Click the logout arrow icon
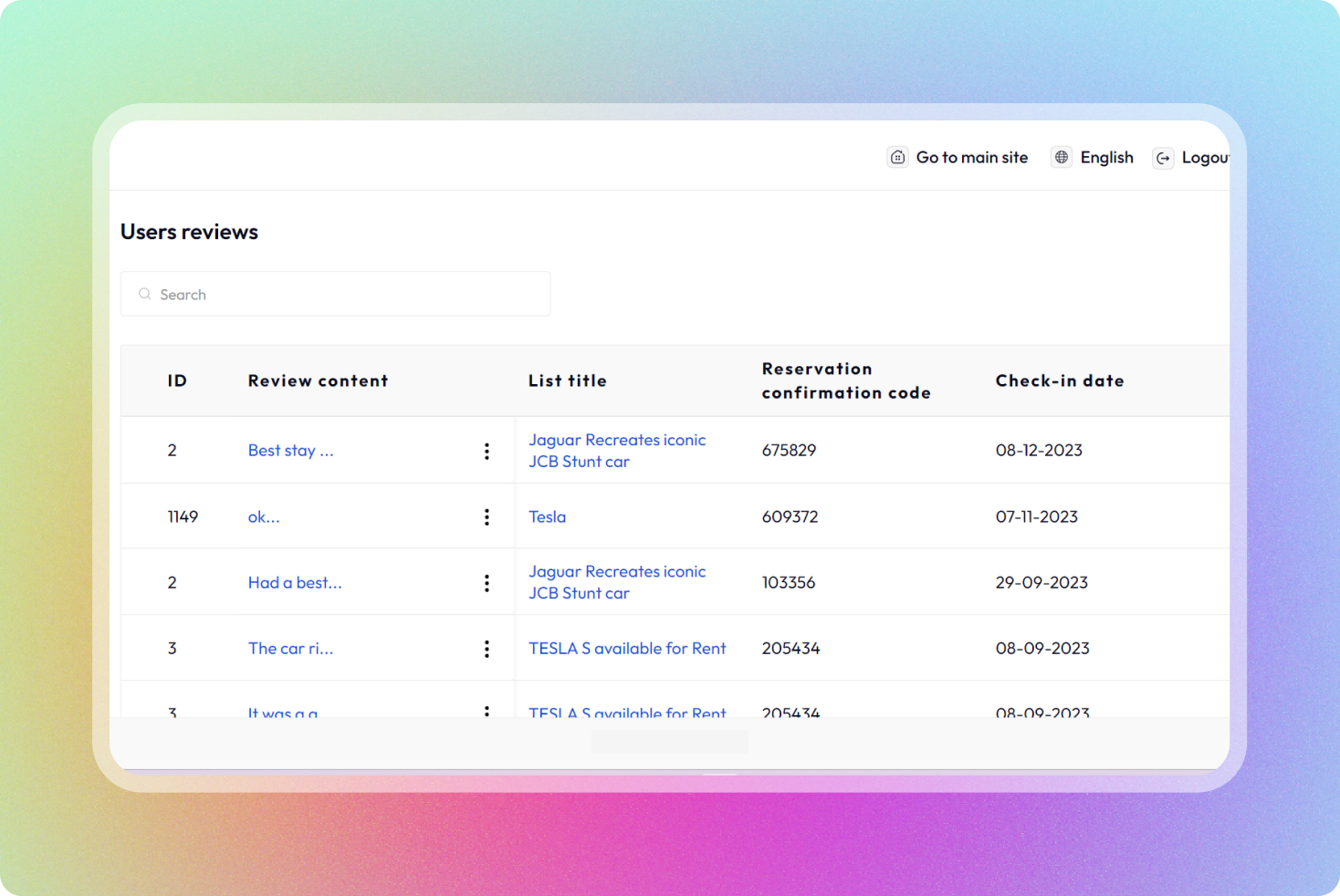The height and width of the screenshot is (896, 1340). [1163, 158]
